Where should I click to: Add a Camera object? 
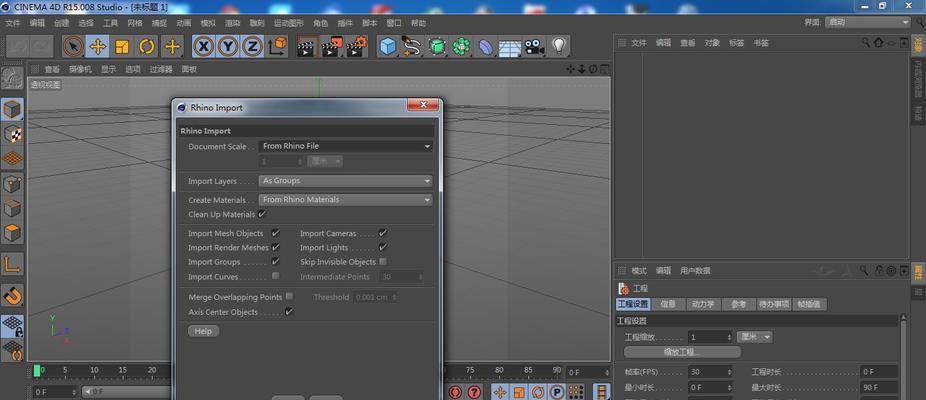(x=534, y=46)
